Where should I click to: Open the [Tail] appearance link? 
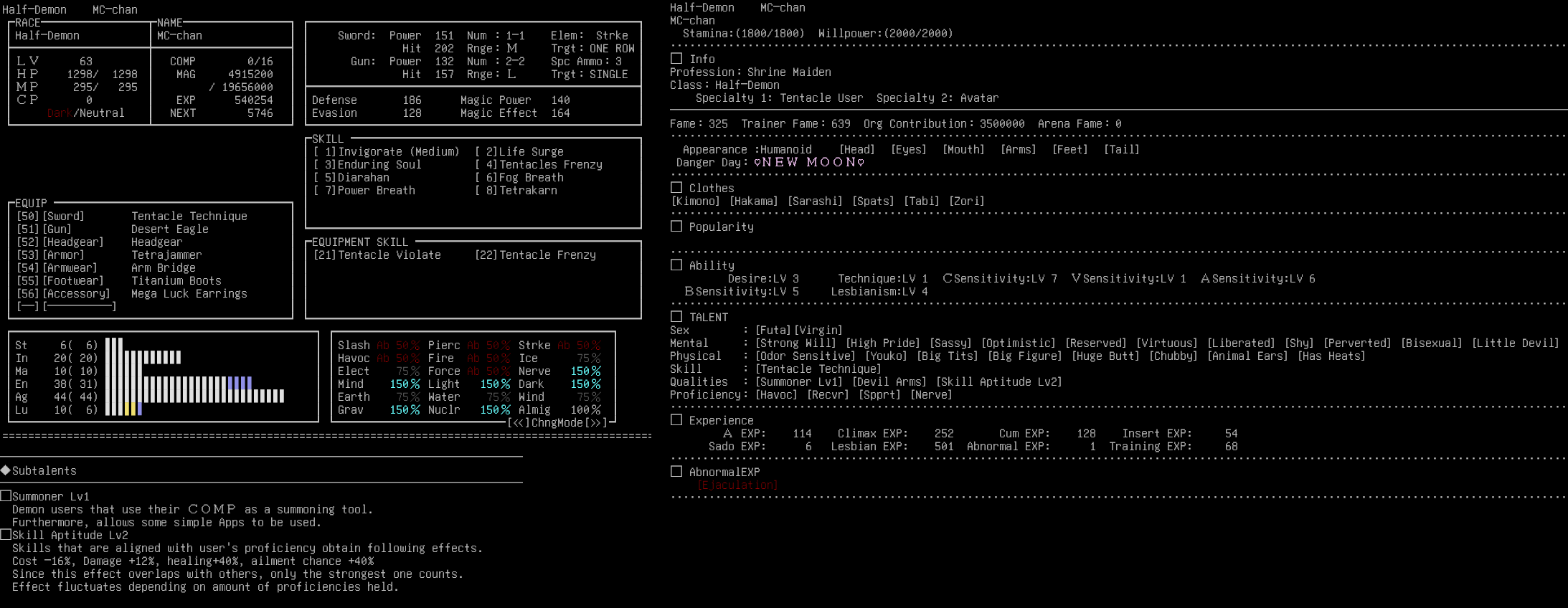tap(1122, 150)
